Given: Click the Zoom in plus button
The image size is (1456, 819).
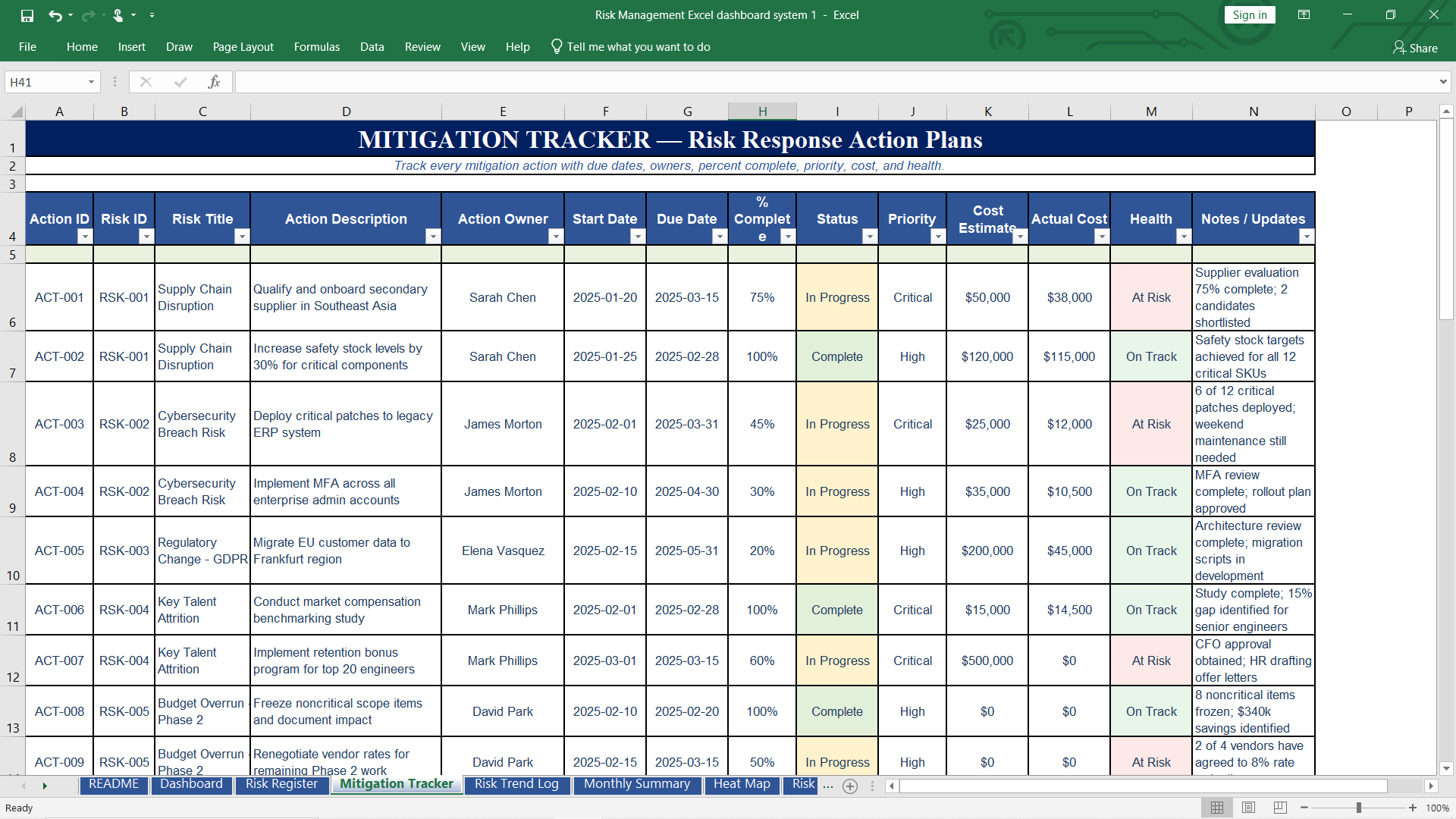Looking at the screenshot, I should click(x=1413, y=808).
